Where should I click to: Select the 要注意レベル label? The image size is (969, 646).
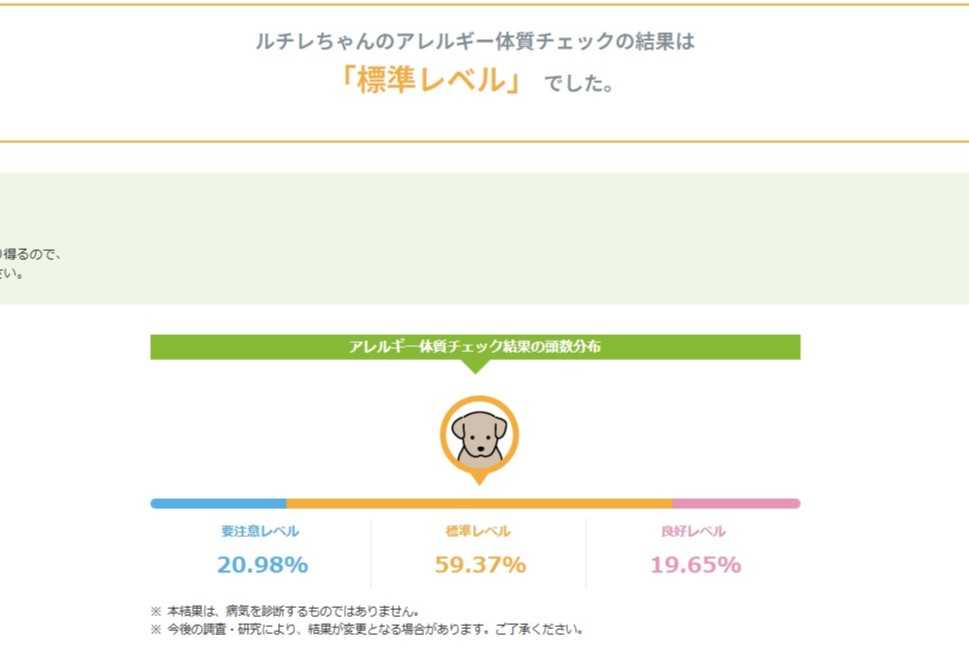(260, 532)
